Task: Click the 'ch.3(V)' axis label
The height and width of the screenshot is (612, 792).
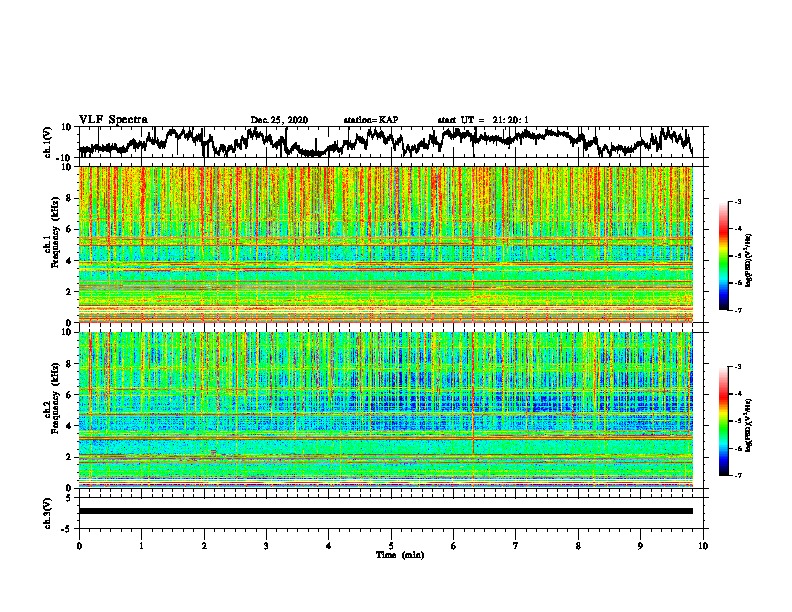Action: pyautogui.click(x=48, y=513)
